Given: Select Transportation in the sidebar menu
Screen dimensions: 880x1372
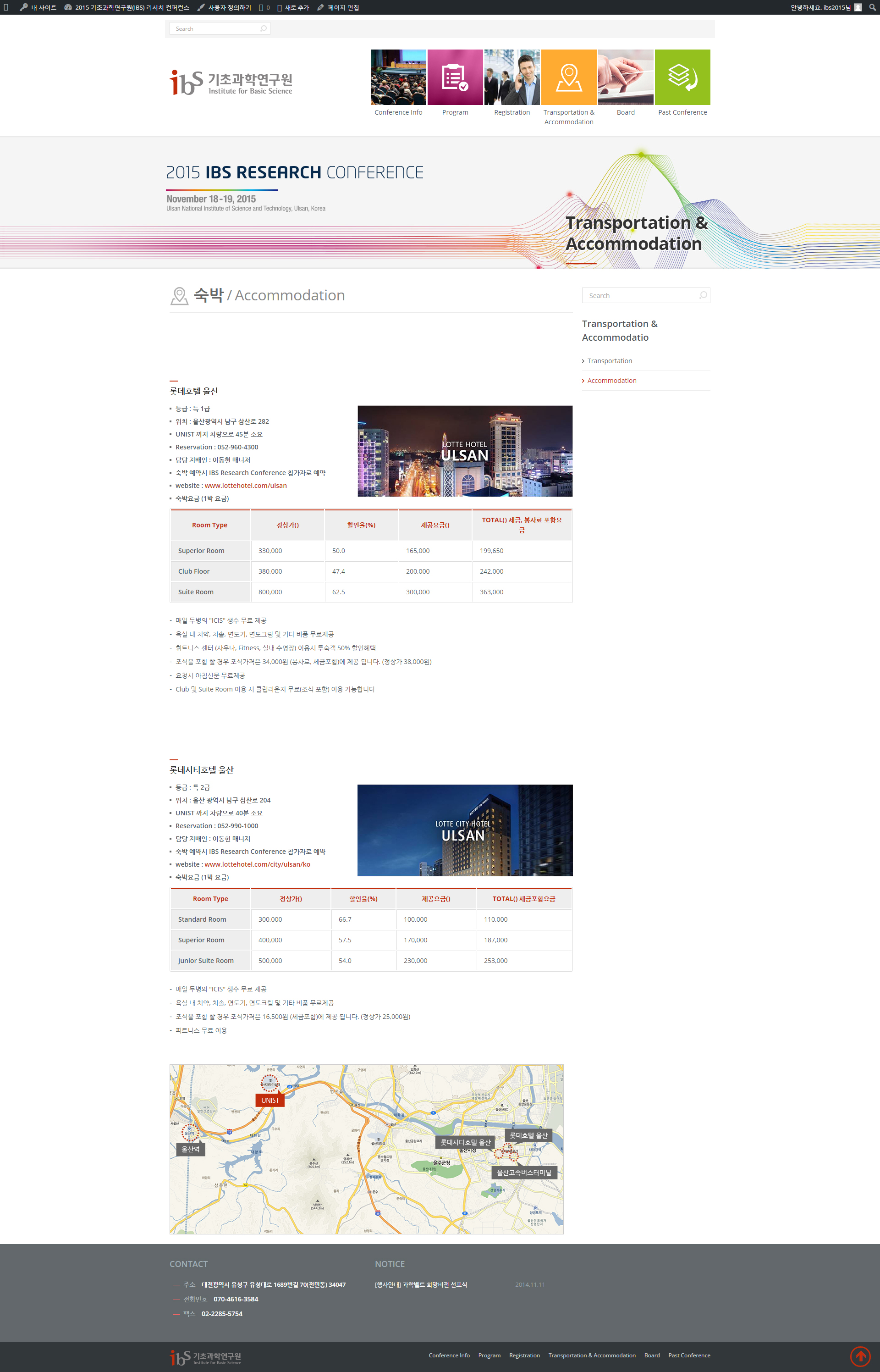Looking at the screenshot, I should [x=609, y=361].
